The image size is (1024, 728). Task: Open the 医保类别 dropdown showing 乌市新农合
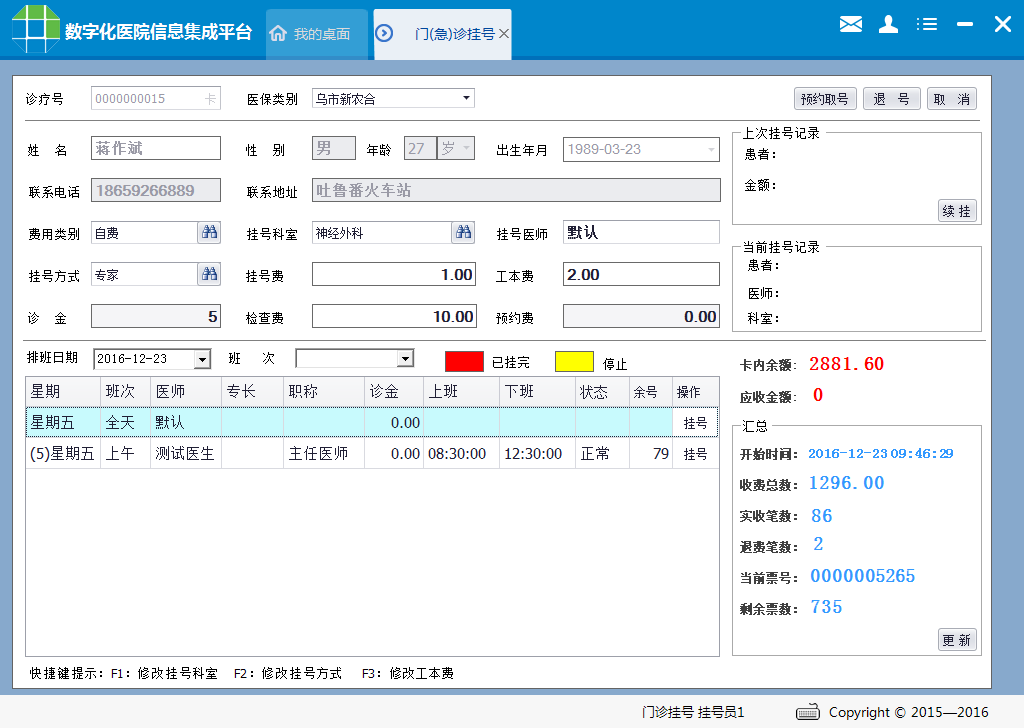pos(466,97)
